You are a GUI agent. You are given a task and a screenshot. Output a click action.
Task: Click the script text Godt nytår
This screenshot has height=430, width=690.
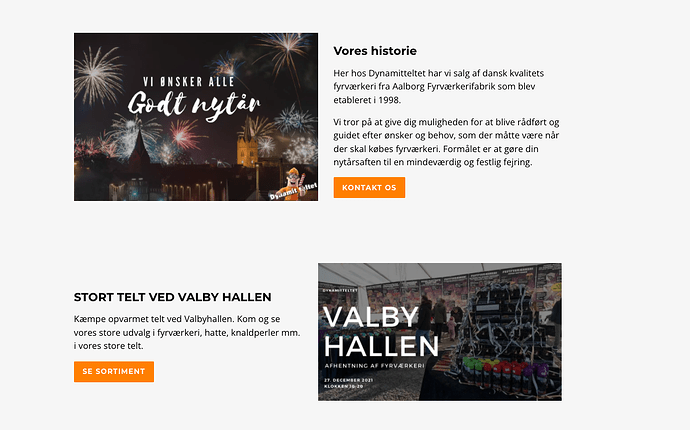coord(194,105)
